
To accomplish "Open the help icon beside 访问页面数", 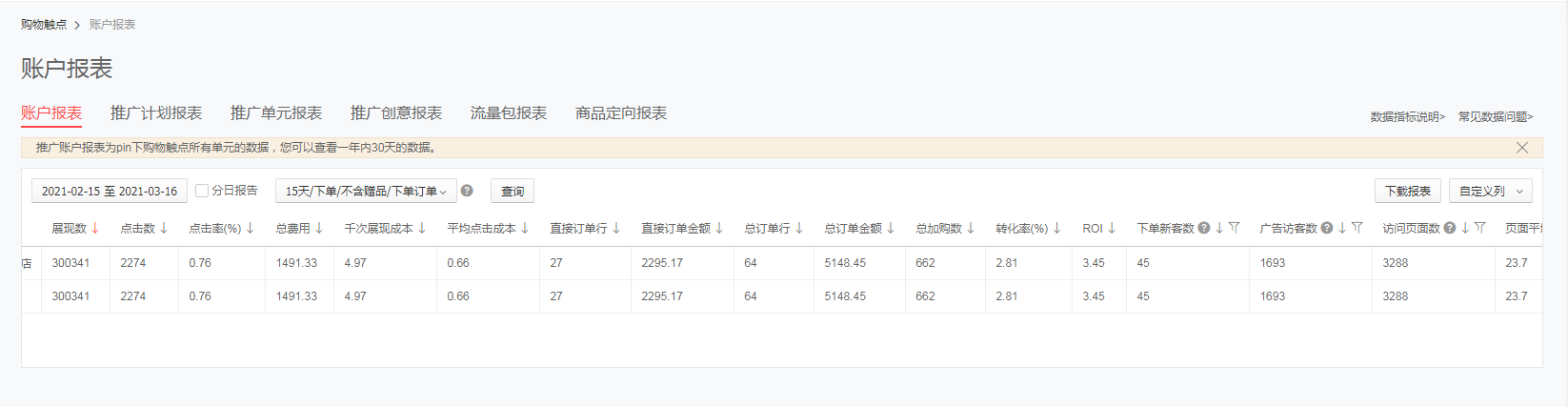I will pos(1450,229).
